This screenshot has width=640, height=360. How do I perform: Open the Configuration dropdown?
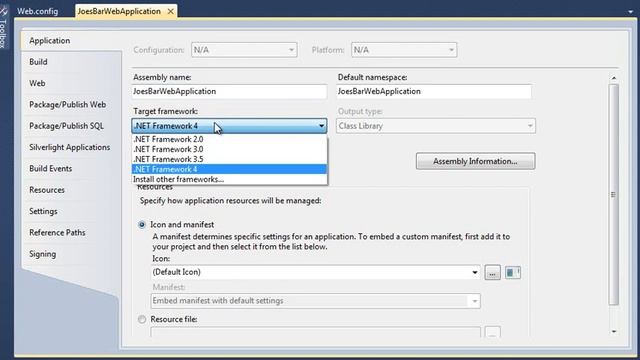(x=244, y=50)
